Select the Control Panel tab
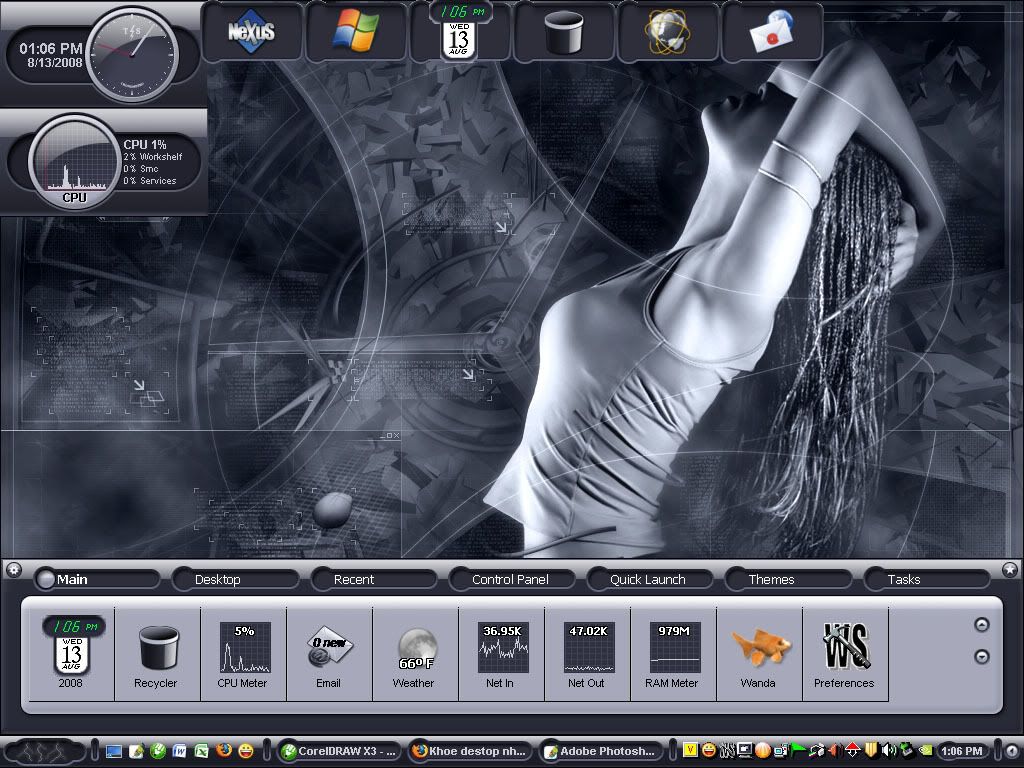The image size is (1024, 768). (510, 579)
